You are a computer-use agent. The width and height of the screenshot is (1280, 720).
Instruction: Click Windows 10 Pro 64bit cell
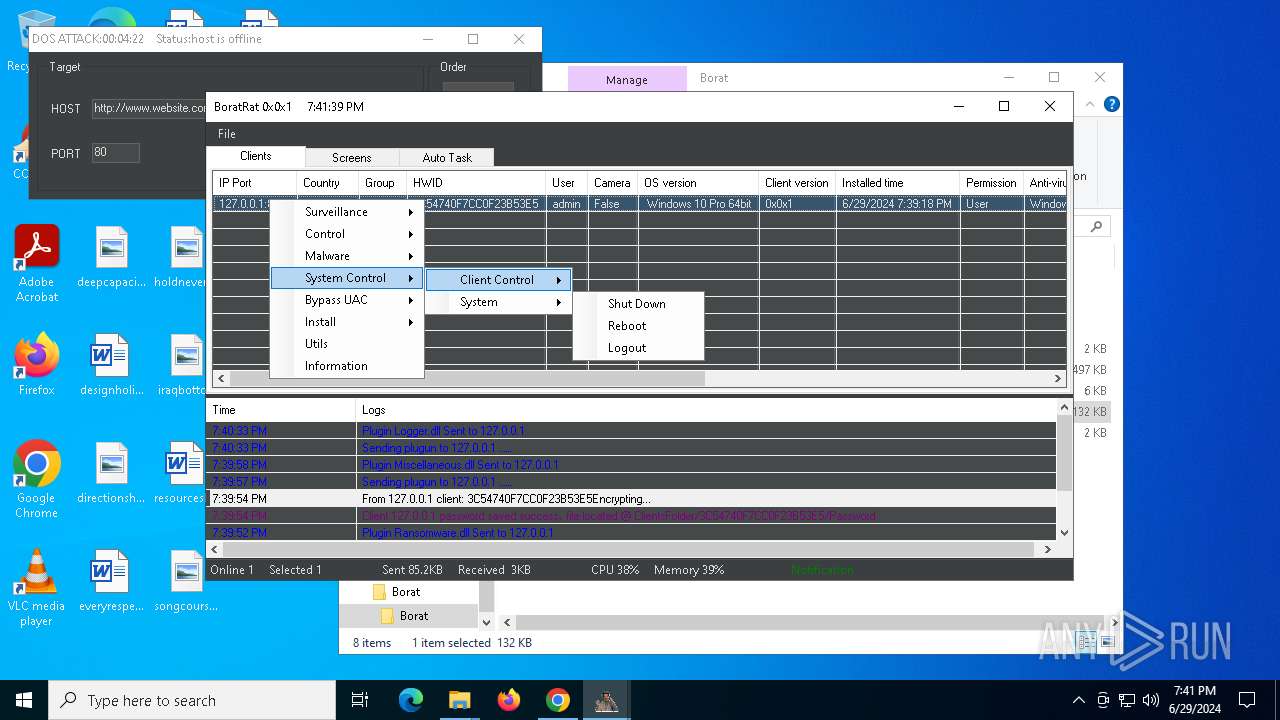click(698, 204)
